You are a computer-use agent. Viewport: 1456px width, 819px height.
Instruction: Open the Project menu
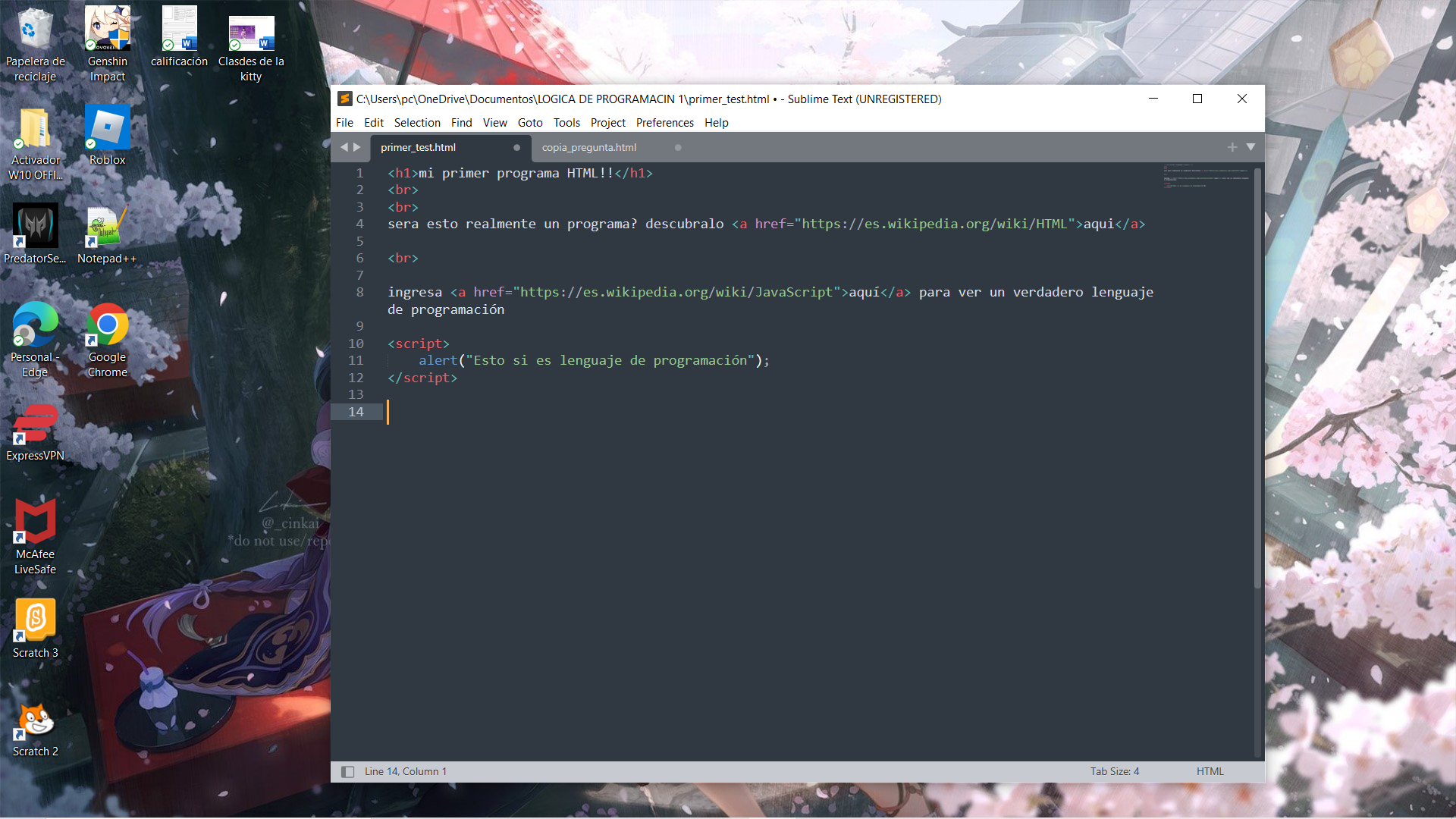608,123
